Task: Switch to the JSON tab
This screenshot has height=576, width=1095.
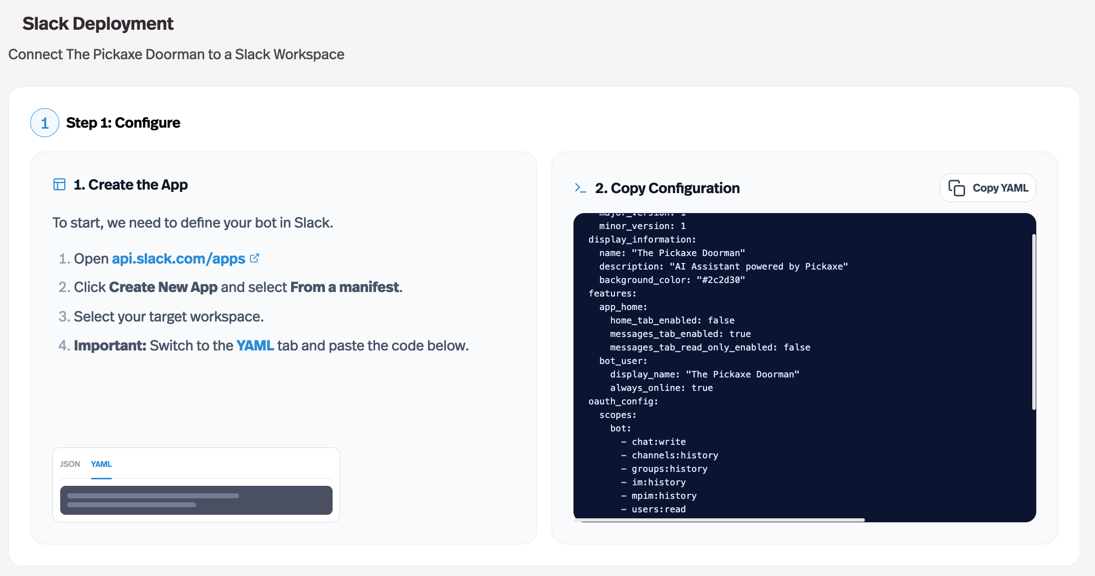Action: pos(69,464)
